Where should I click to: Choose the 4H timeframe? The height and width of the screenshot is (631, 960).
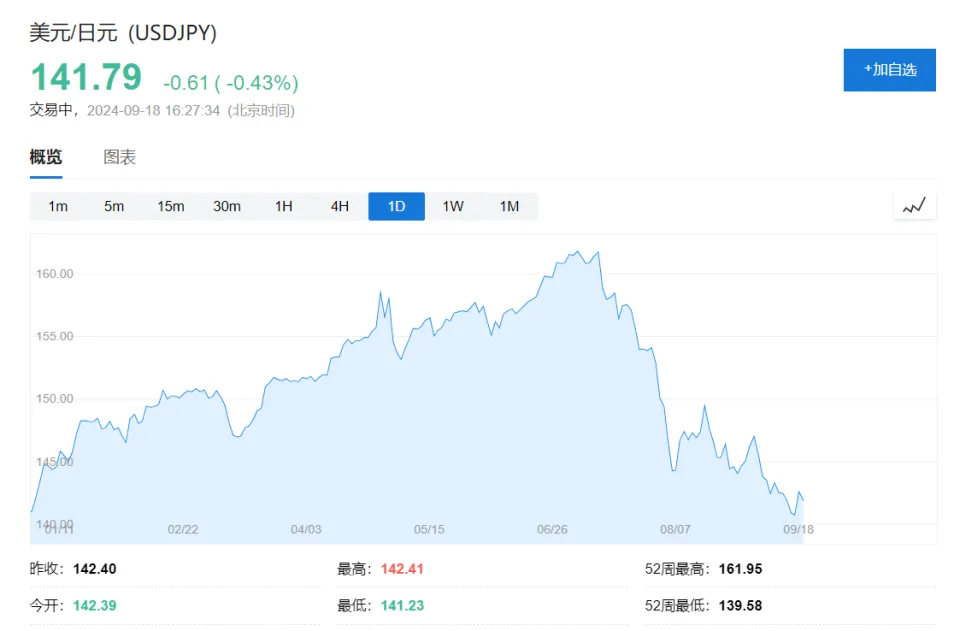340,207
